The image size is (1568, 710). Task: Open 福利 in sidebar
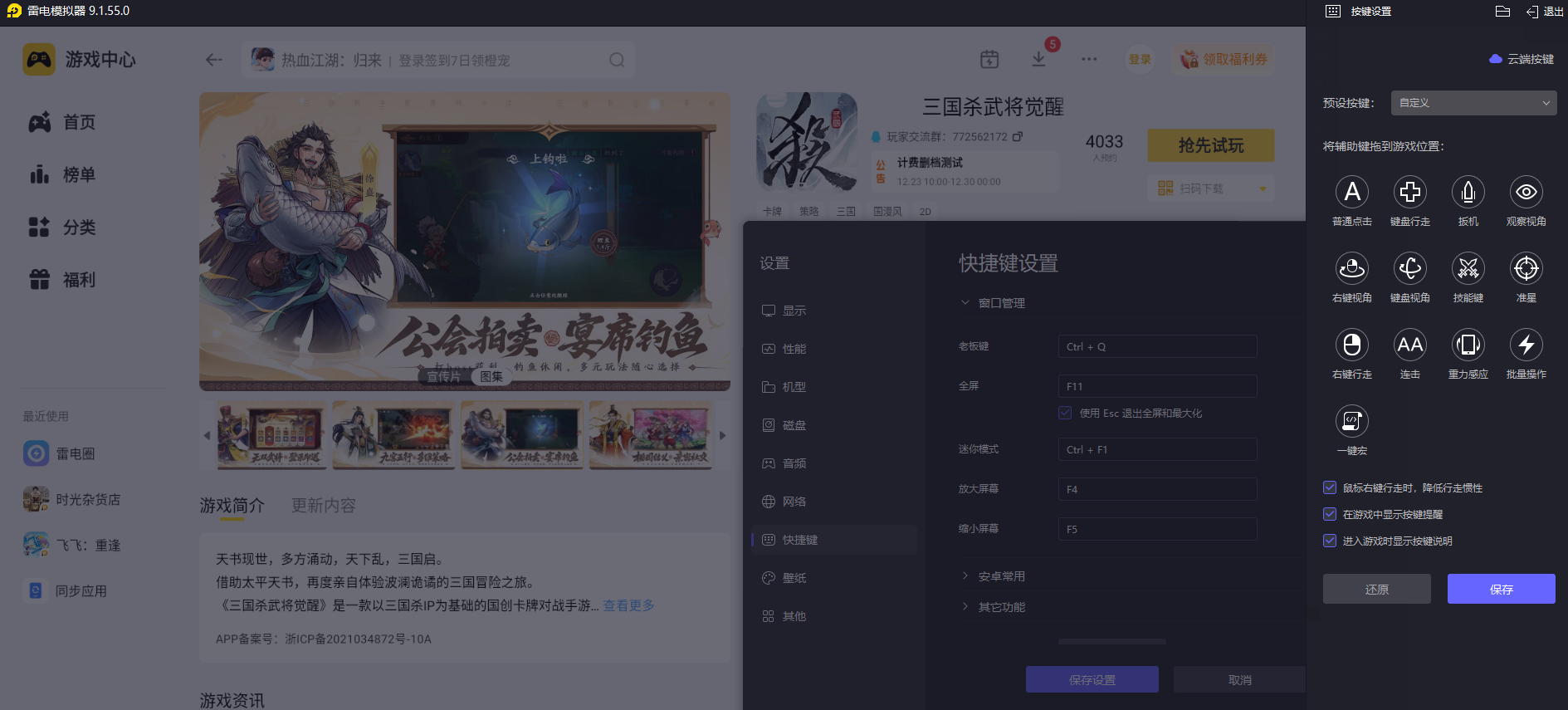(x=63, y=280)
